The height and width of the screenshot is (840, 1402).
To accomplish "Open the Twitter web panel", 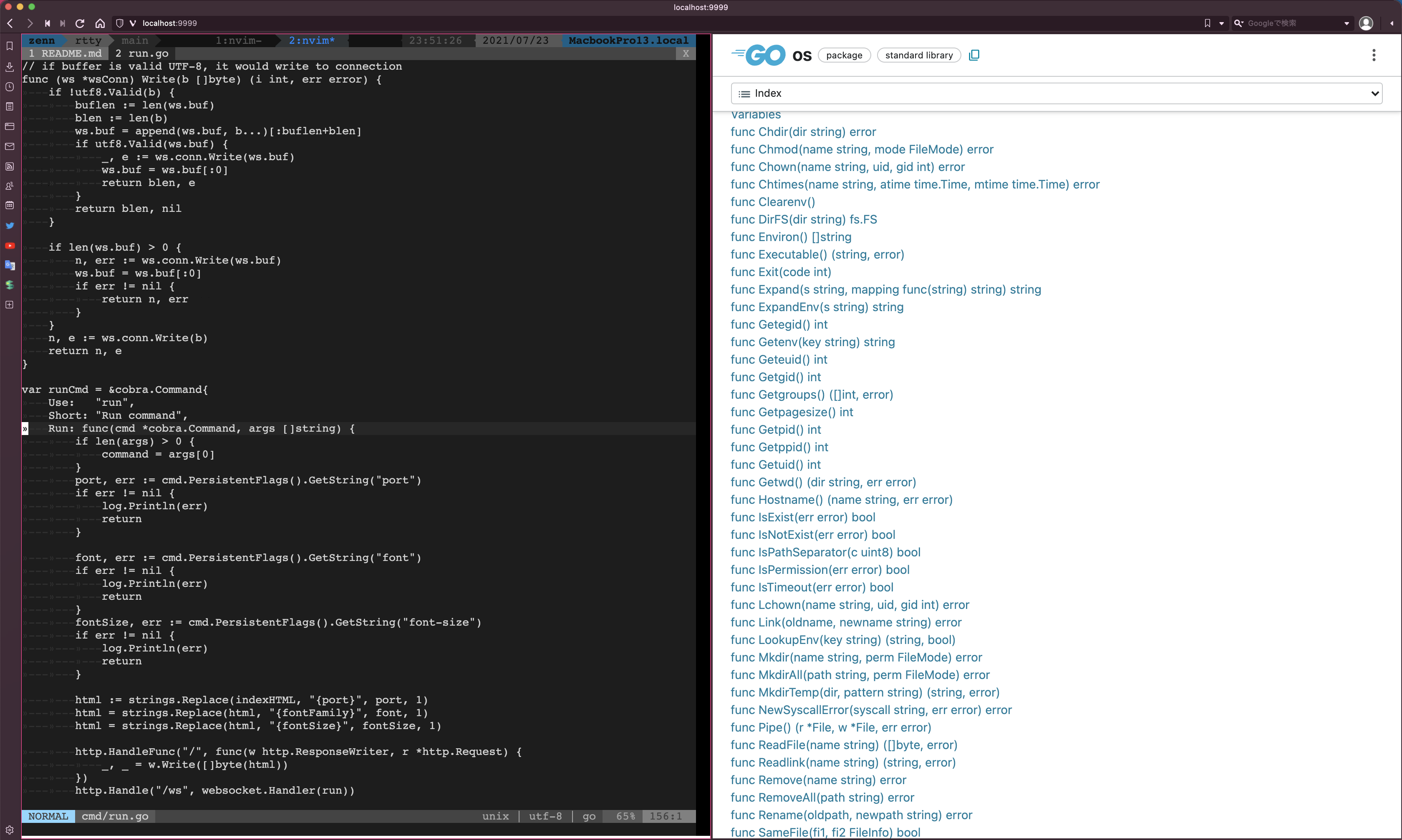I will tap(10, 225).
